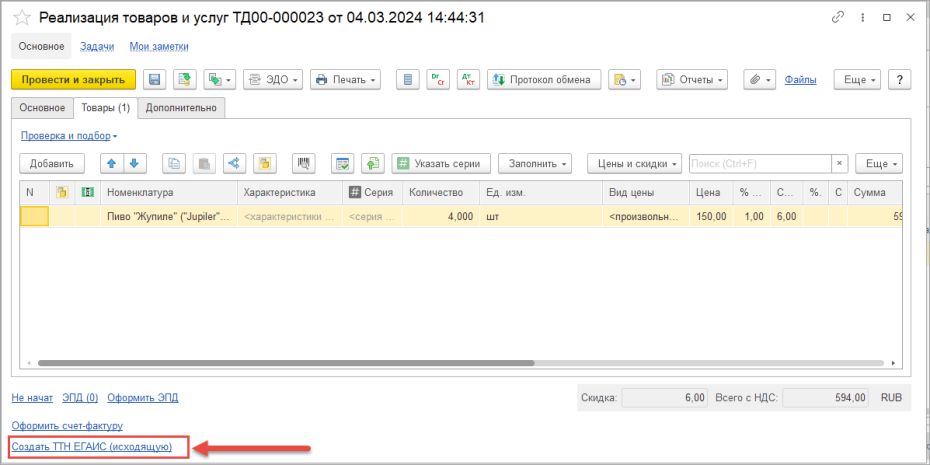The height and width of the screenshot is (465, 930).
Task: Click Оформить счет-фактуру link
Action: point(67,426)
